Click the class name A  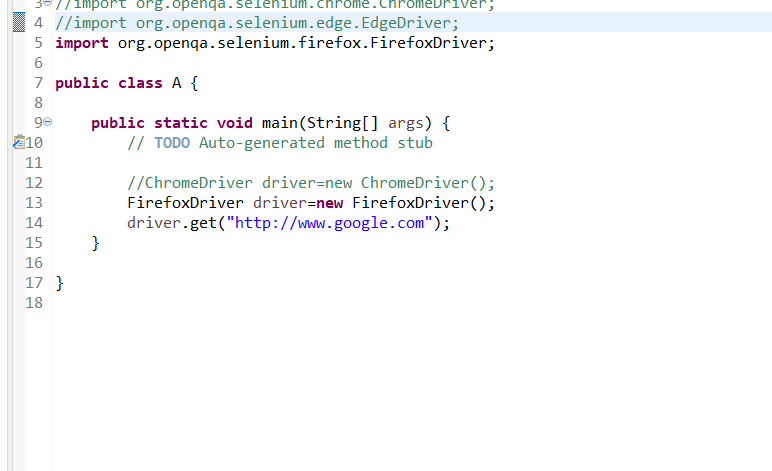[x=177, y=83]
